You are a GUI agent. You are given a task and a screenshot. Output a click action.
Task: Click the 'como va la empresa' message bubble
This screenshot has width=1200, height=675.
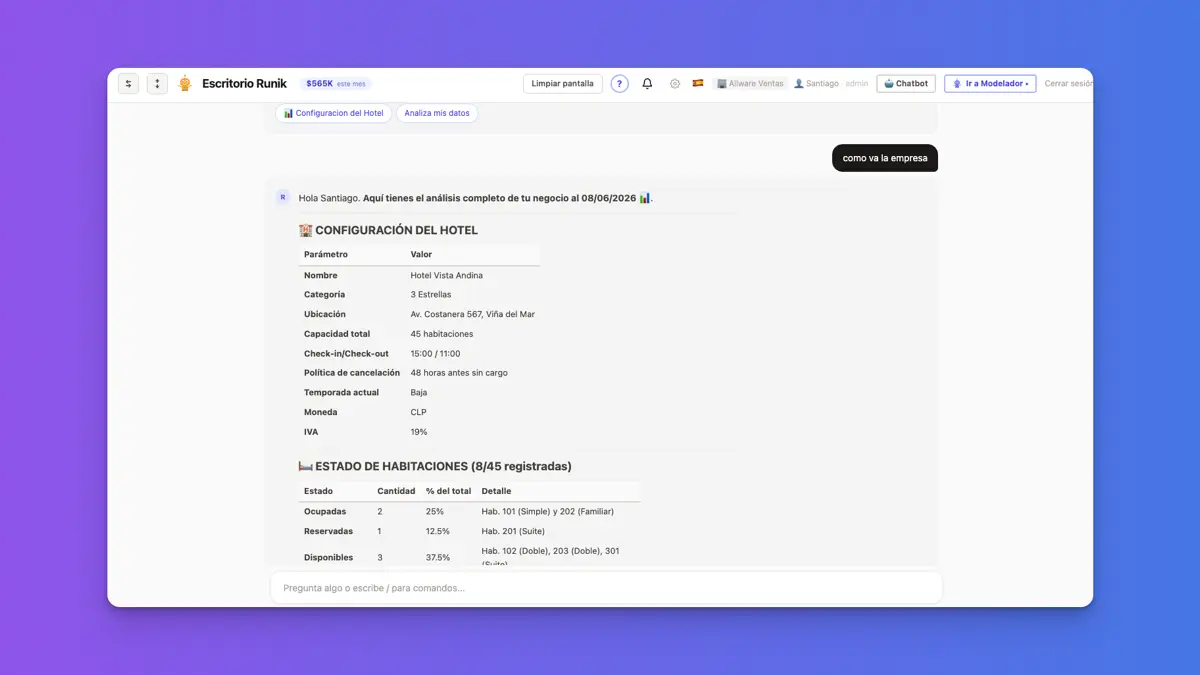885,158
